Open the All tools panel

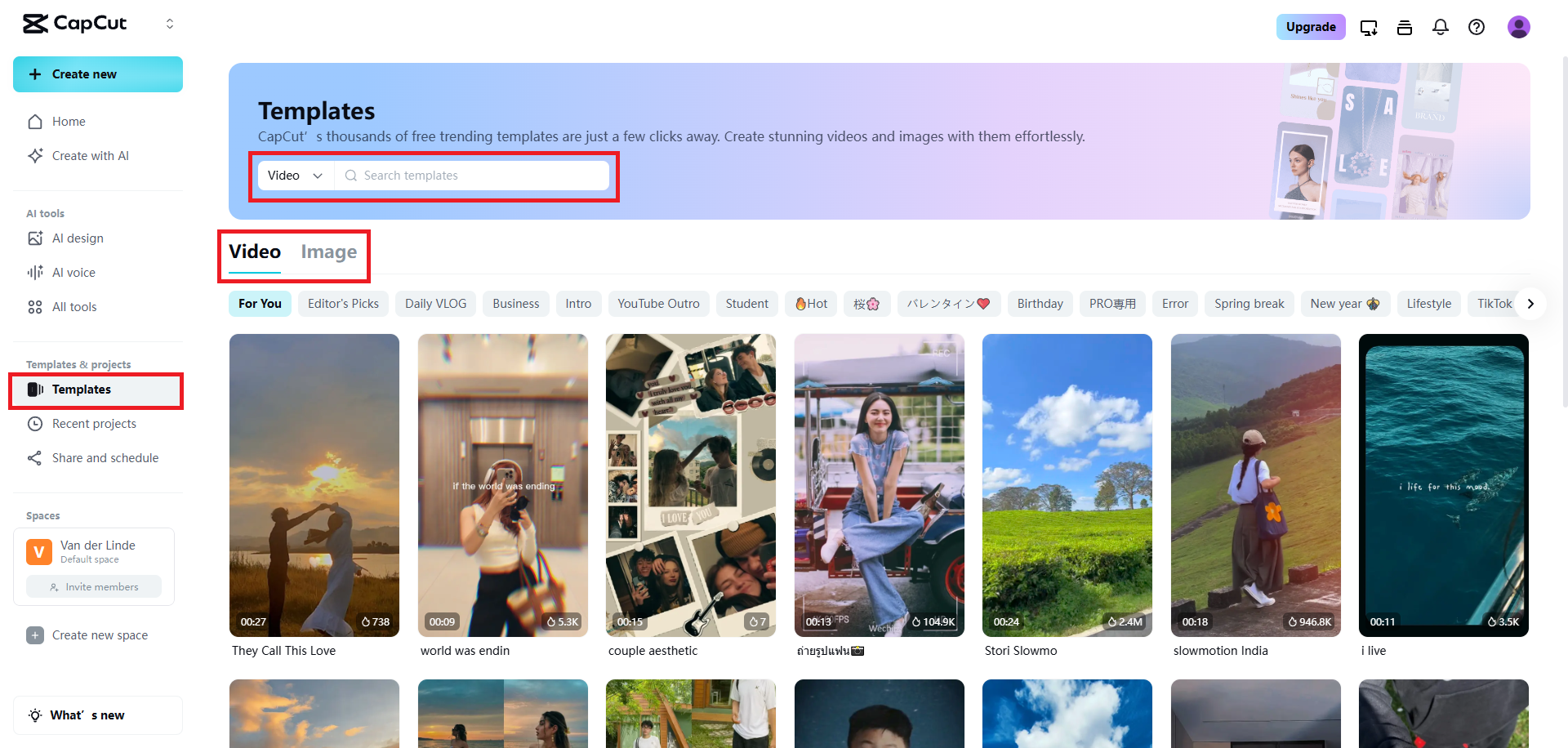tap(74, 306)
